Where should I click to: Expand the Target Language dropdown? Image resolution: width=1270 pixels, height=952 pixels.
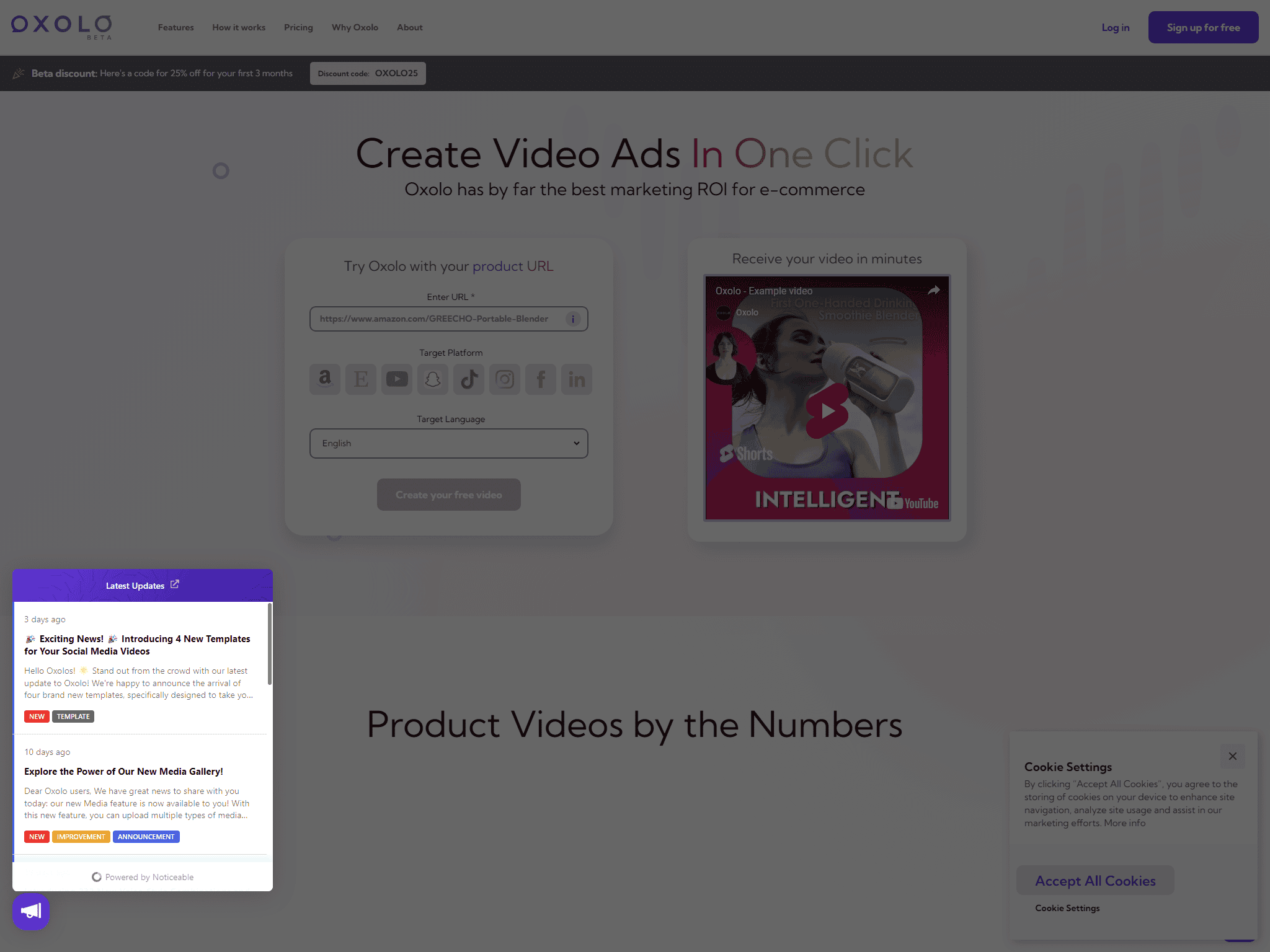[x=449, y=443]
